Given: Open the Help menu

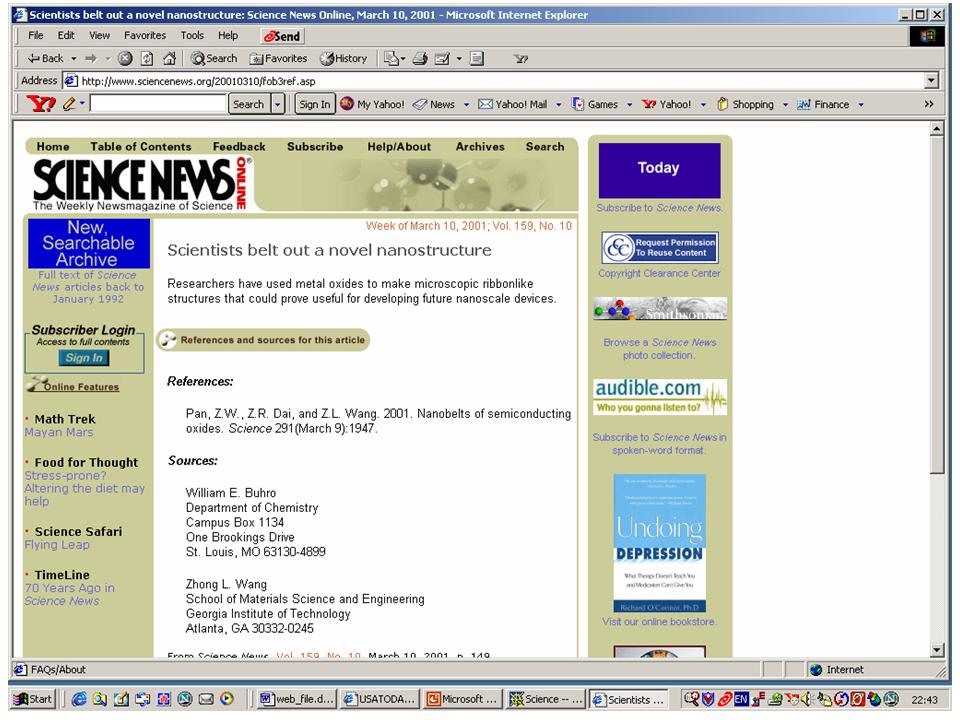Looking at the screenshot, I should (228, 36).
